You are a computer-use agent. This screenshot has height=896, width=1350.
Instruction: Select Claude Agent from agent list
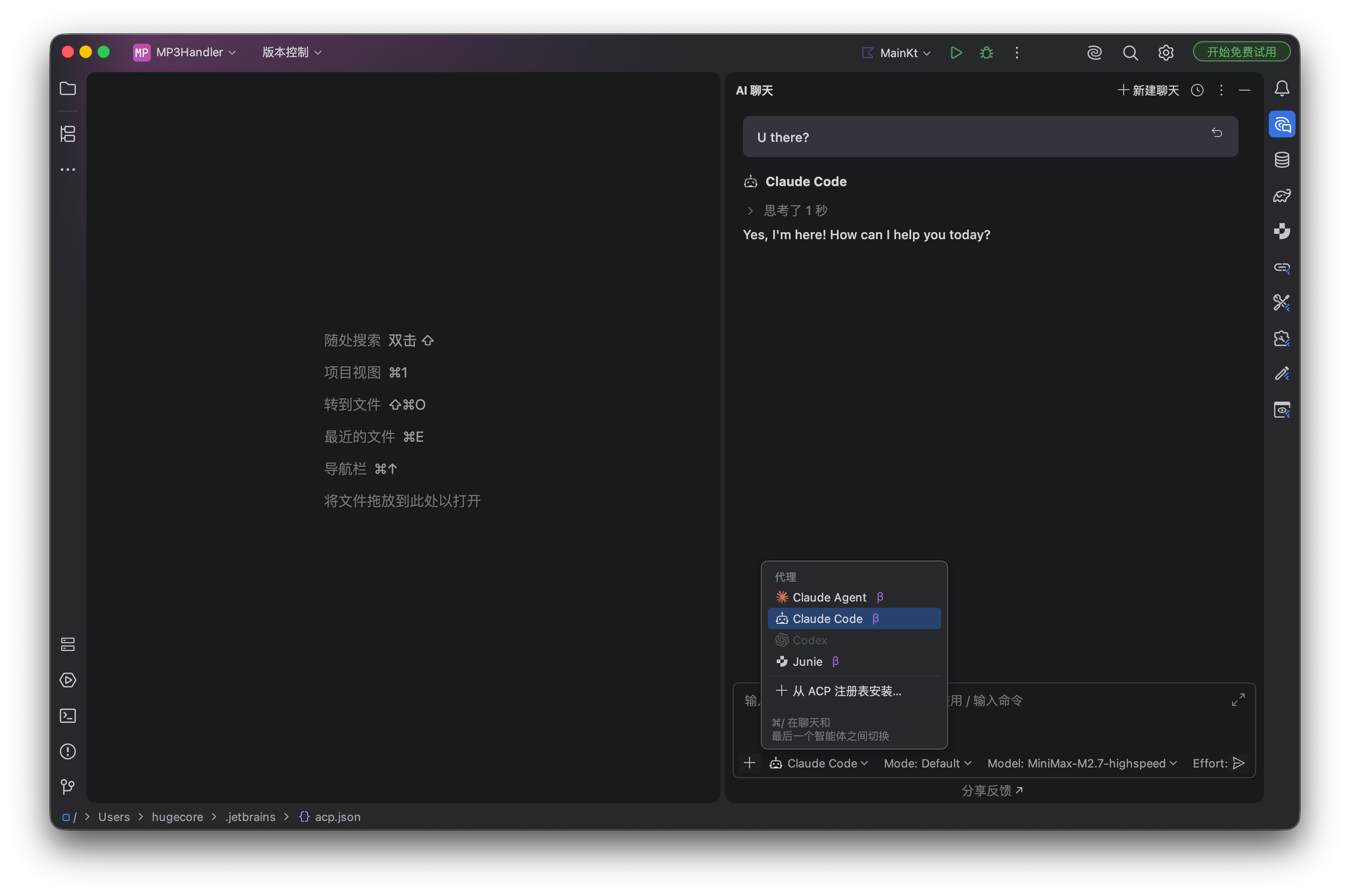tap(854, 597)
